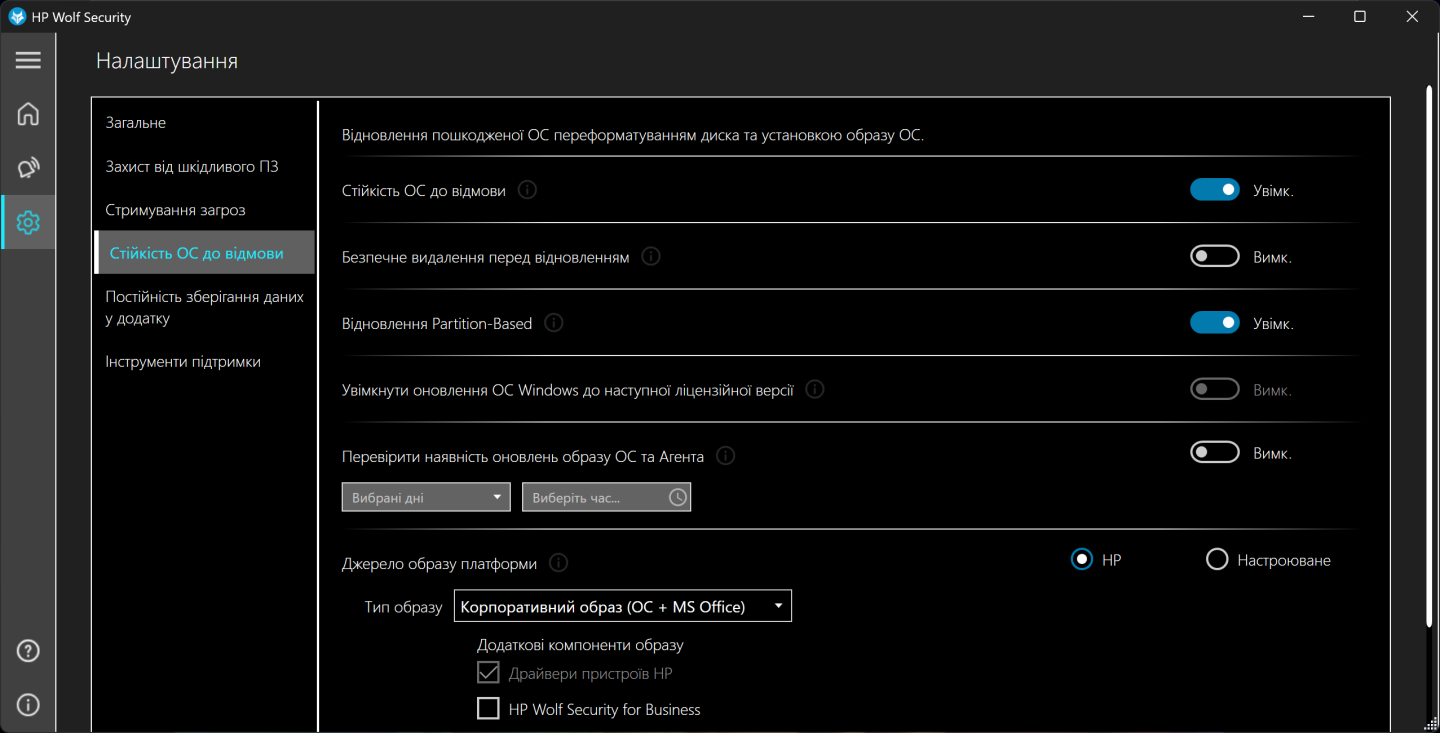
Task: Select the Настроюване radio option
Action: pyautogui.click(x=1217, y=560)
